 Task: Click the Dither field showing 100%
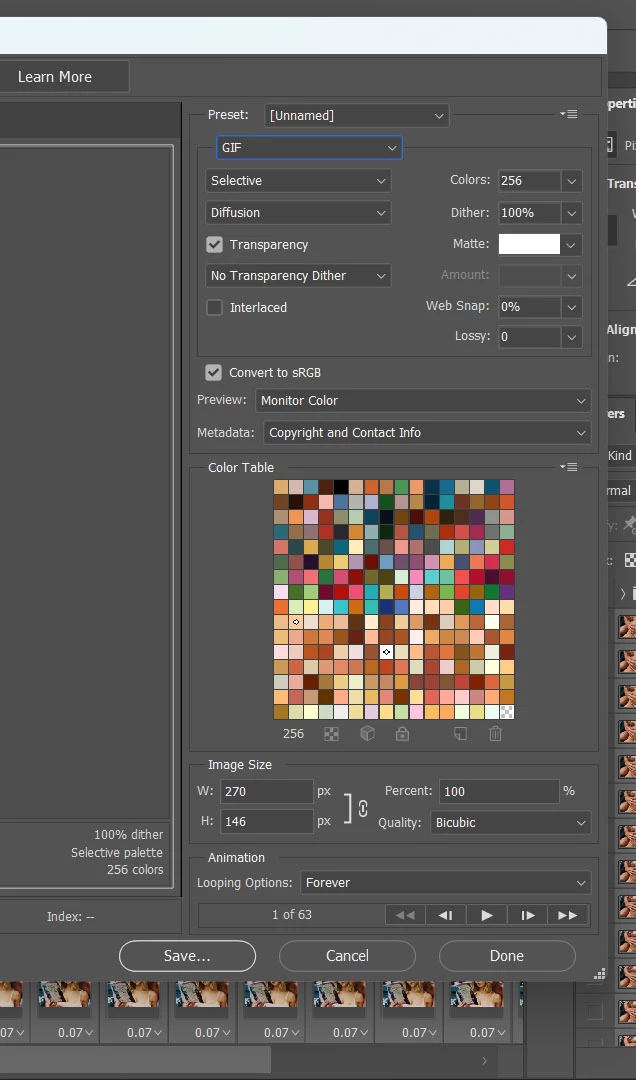tap(529, 214)
